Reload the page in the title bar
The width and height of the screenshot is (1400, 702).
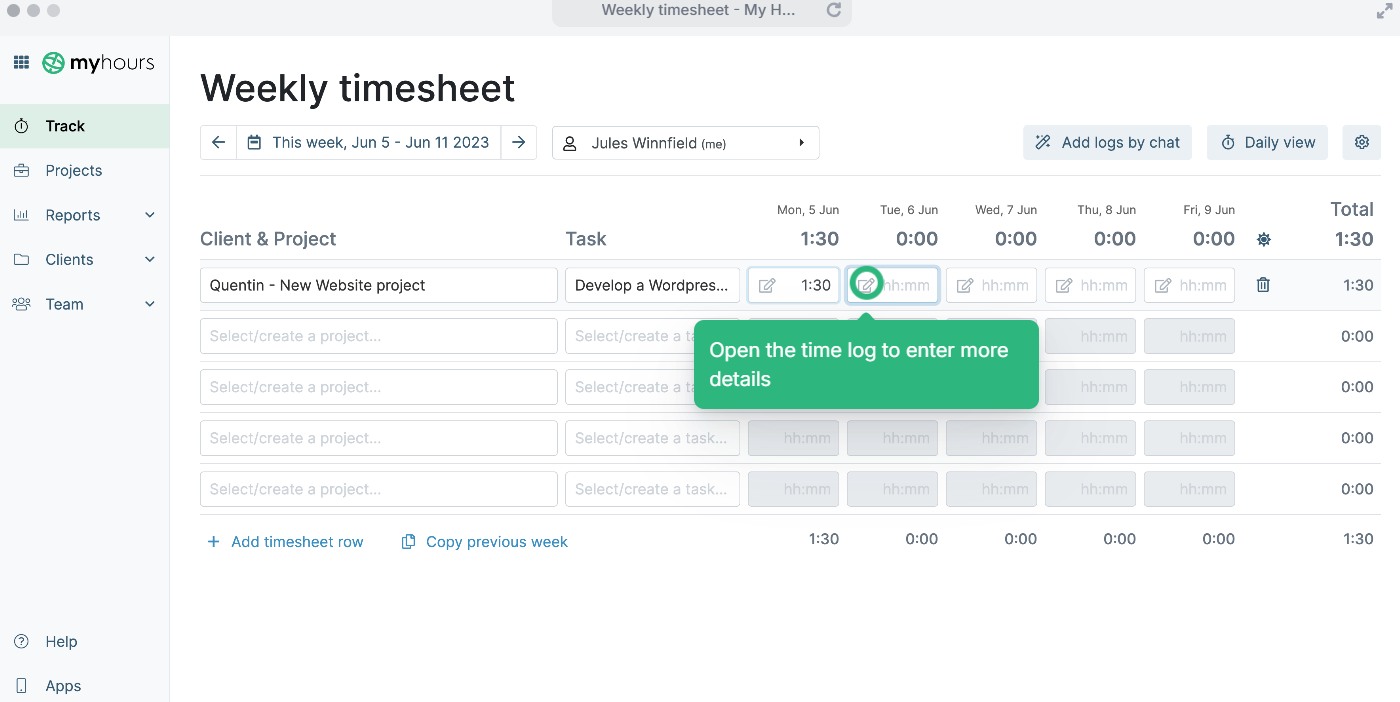[833, 10]
